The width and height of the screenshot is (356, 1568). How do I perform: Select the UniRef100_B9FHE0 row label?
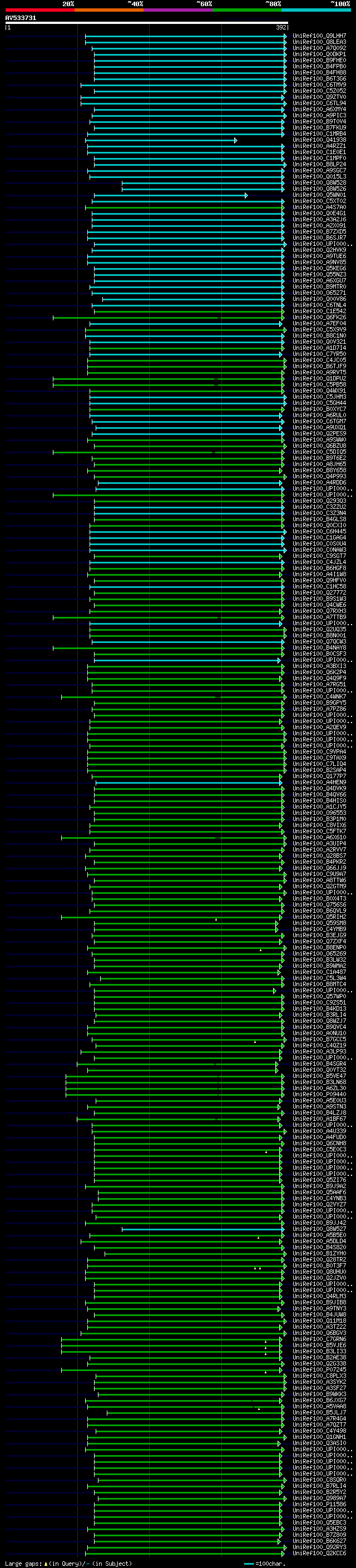(x=319, y=60)
